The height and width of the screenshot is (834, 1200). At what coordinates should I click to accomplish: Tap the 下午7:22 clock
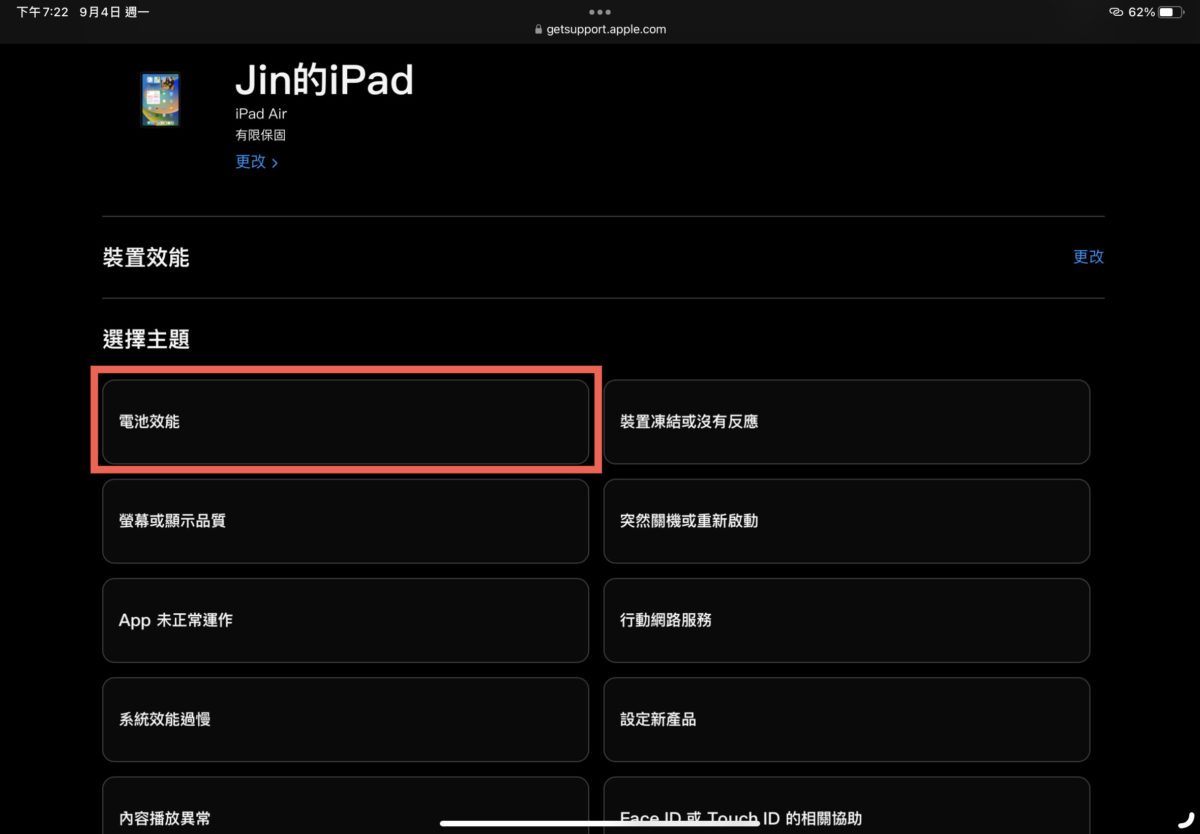click(43, 12)
